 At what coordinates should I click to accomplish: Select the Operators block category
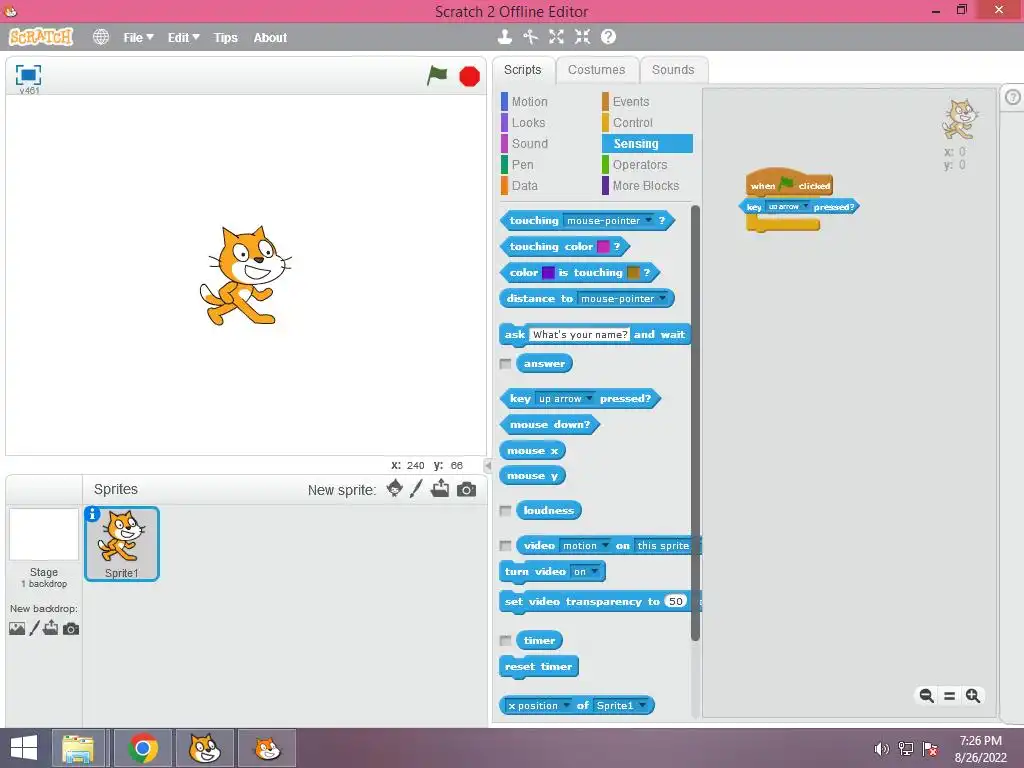[x=639, y=165]
